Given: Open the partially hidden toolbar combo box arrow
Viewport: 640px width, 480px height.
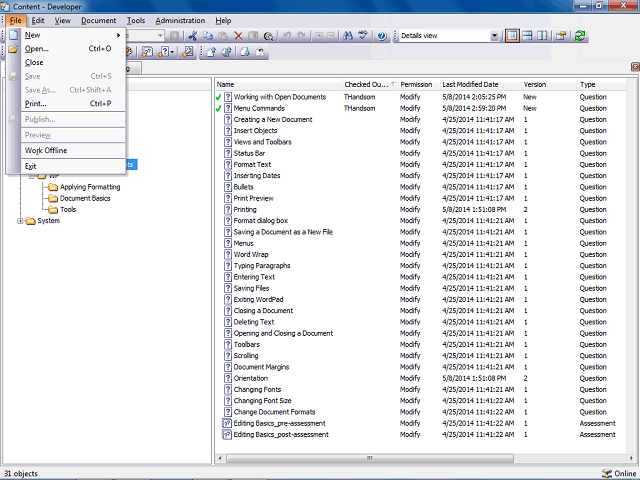Looking at the screenshot, I should coord(160,36).
